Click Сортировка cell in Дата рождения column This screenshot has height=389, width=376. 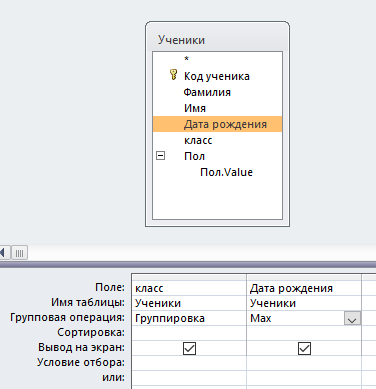pos(304,333)
